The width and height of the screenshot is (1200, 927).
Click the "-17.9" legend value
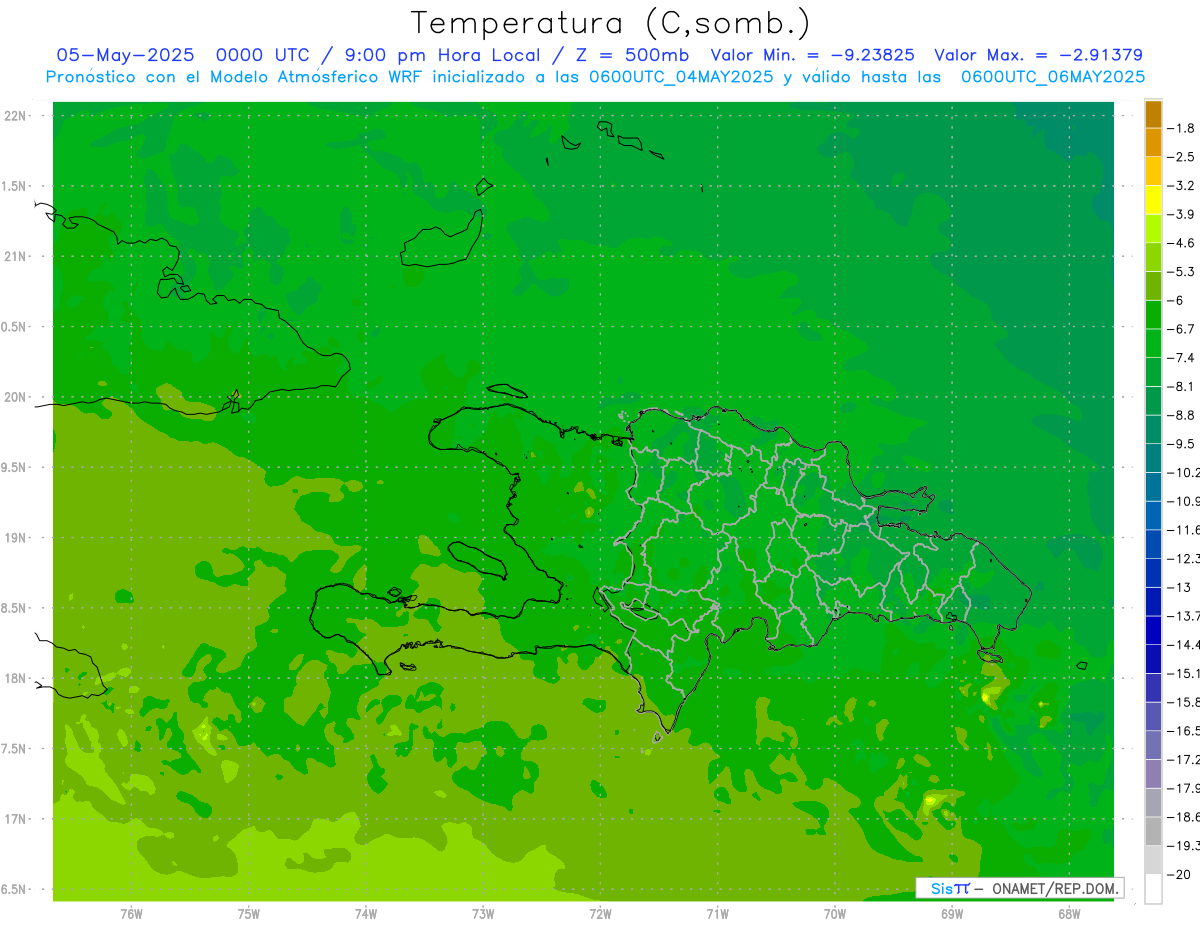tap(1183, 788)
